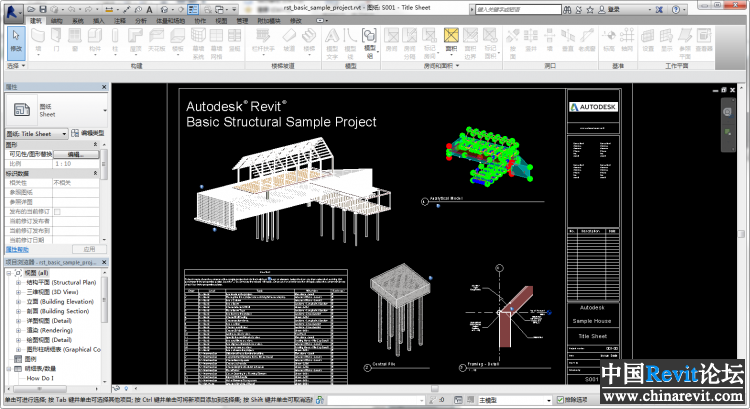Image resolution: width=750 pixels, height=409 pixels.
Task: Select the Model Group tool
Action: [370, 43]
